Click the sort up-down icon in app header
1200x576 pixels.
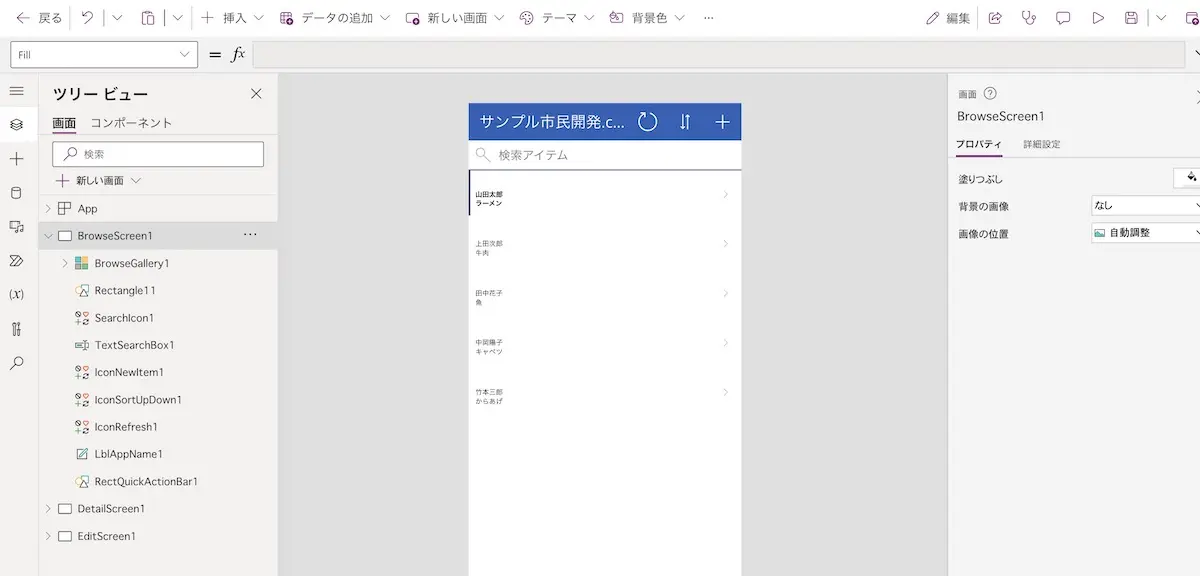pos(685,122)
